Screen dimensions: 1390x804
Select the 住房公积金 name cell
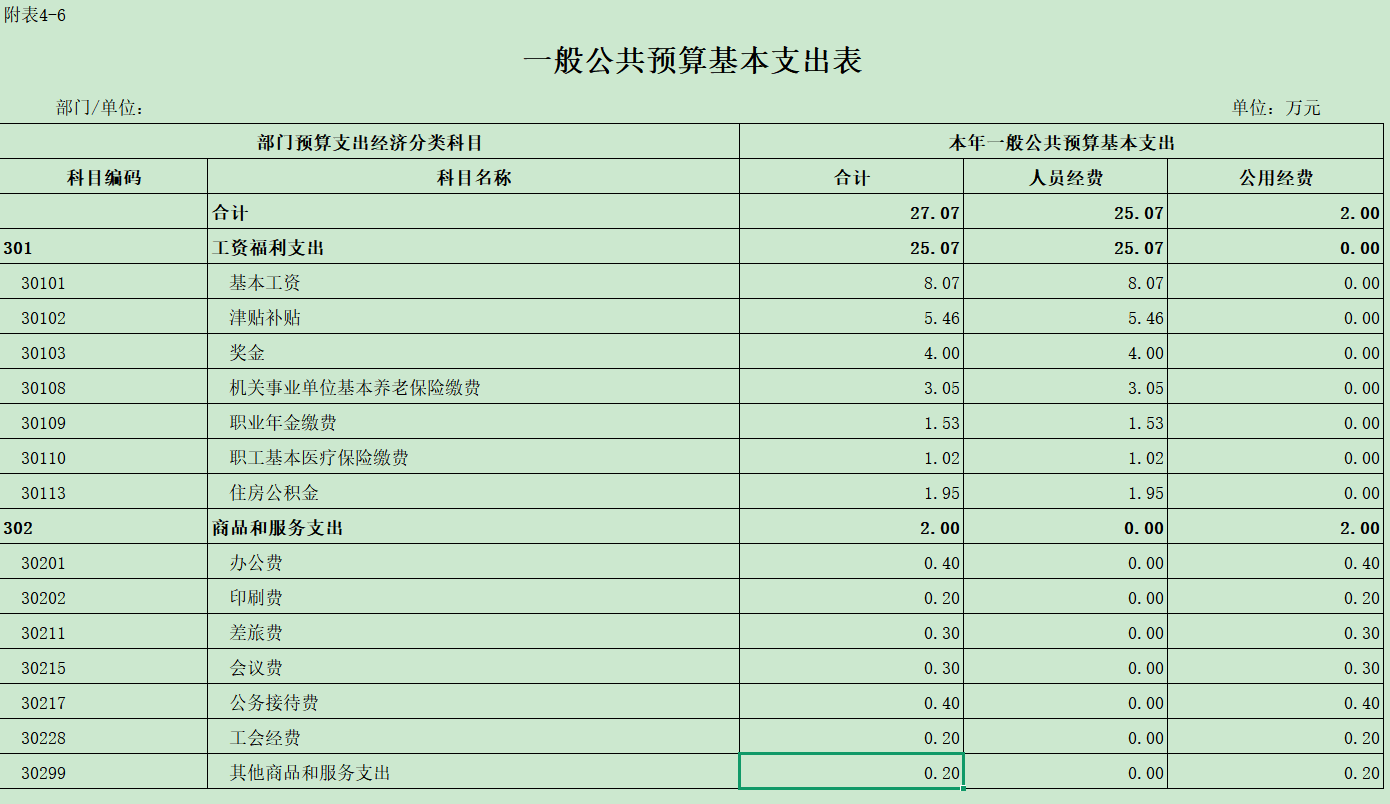point(474,492)
